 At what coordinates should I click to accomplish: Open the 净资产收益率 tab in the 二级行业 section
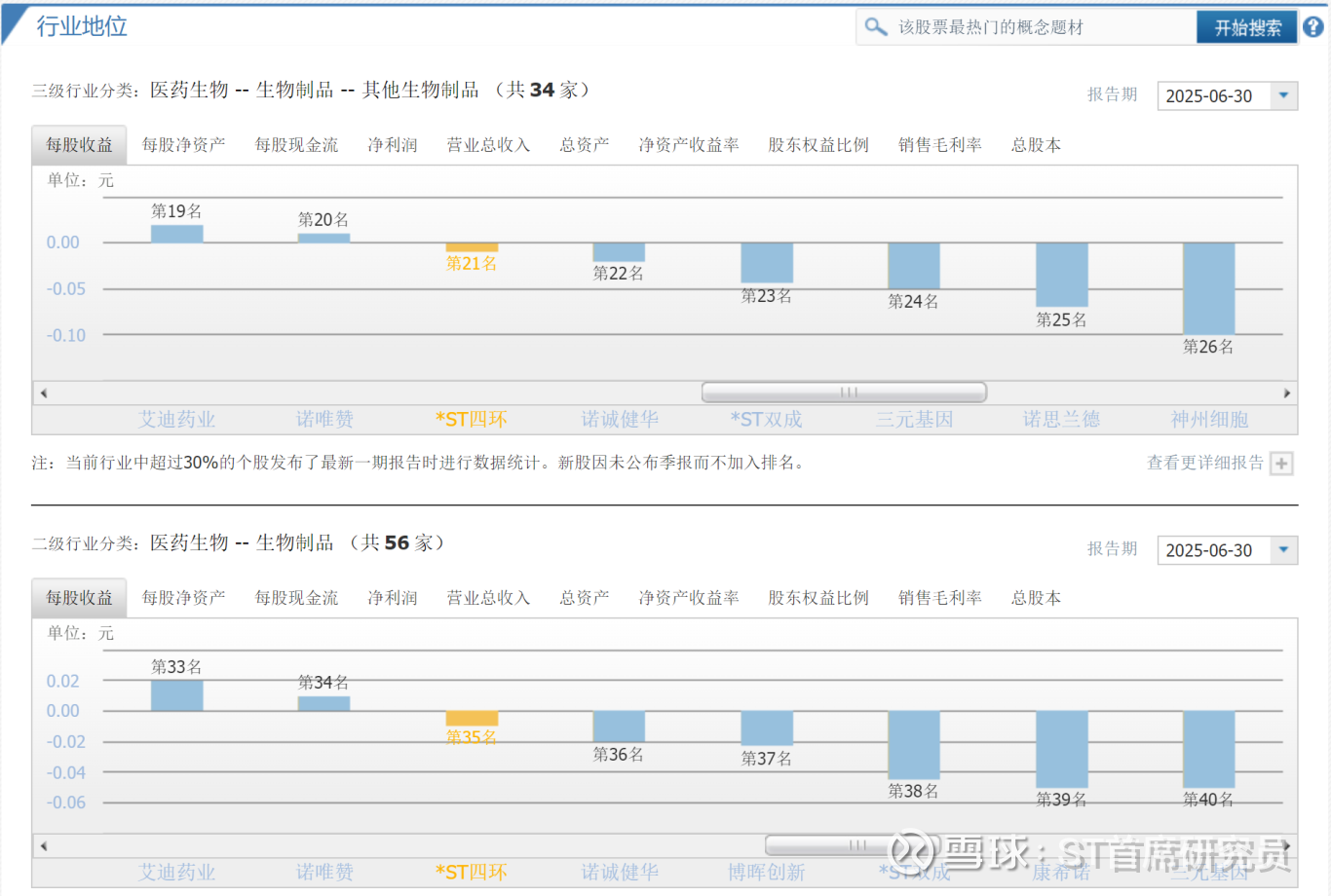pyautogui.click(x=689, y=598)
